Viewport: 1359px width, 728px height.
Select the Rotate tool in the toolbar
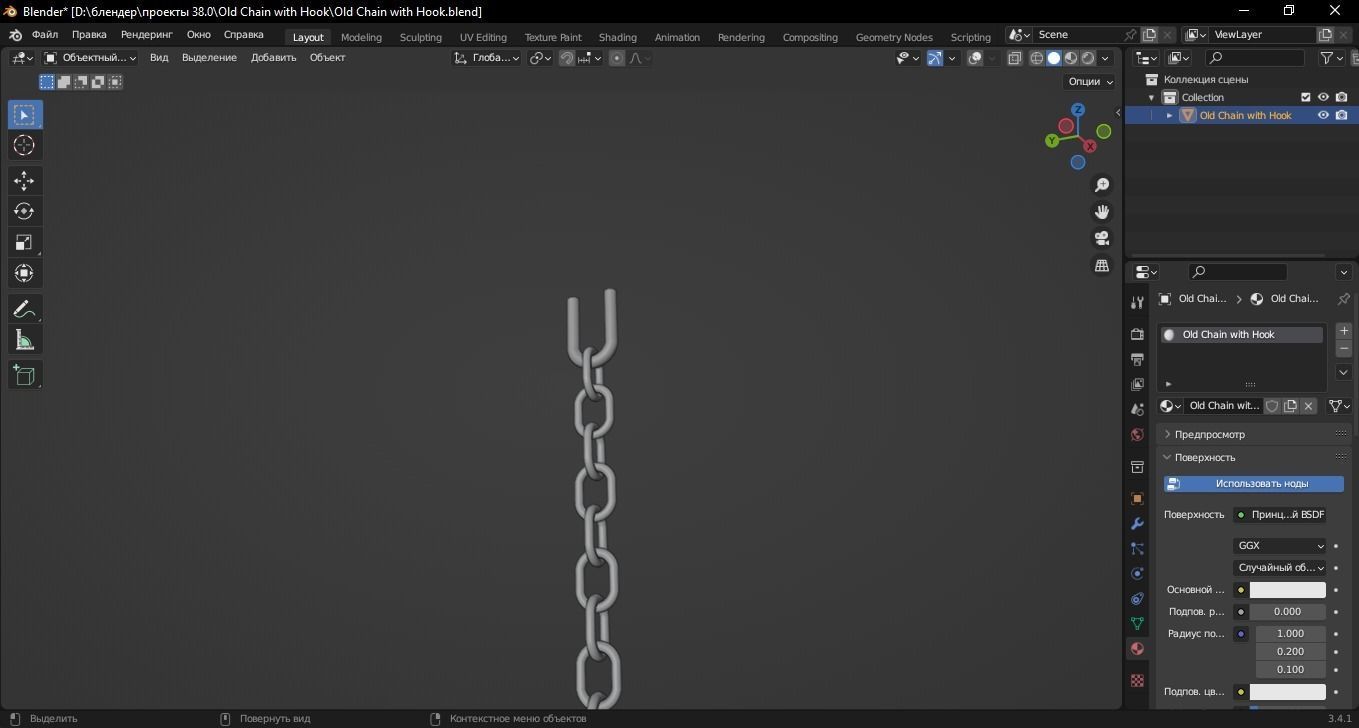24,212
